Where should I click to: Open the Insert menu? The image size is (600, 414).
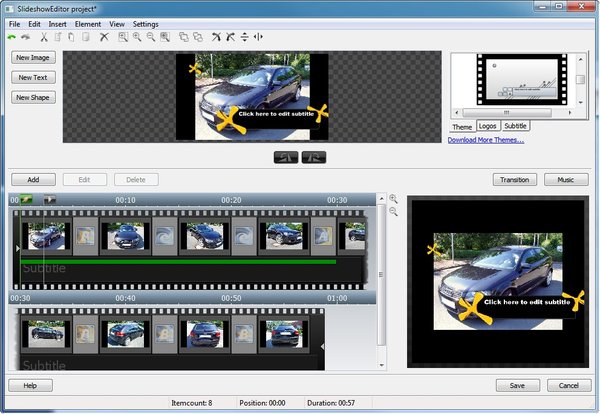click(58, 23)
